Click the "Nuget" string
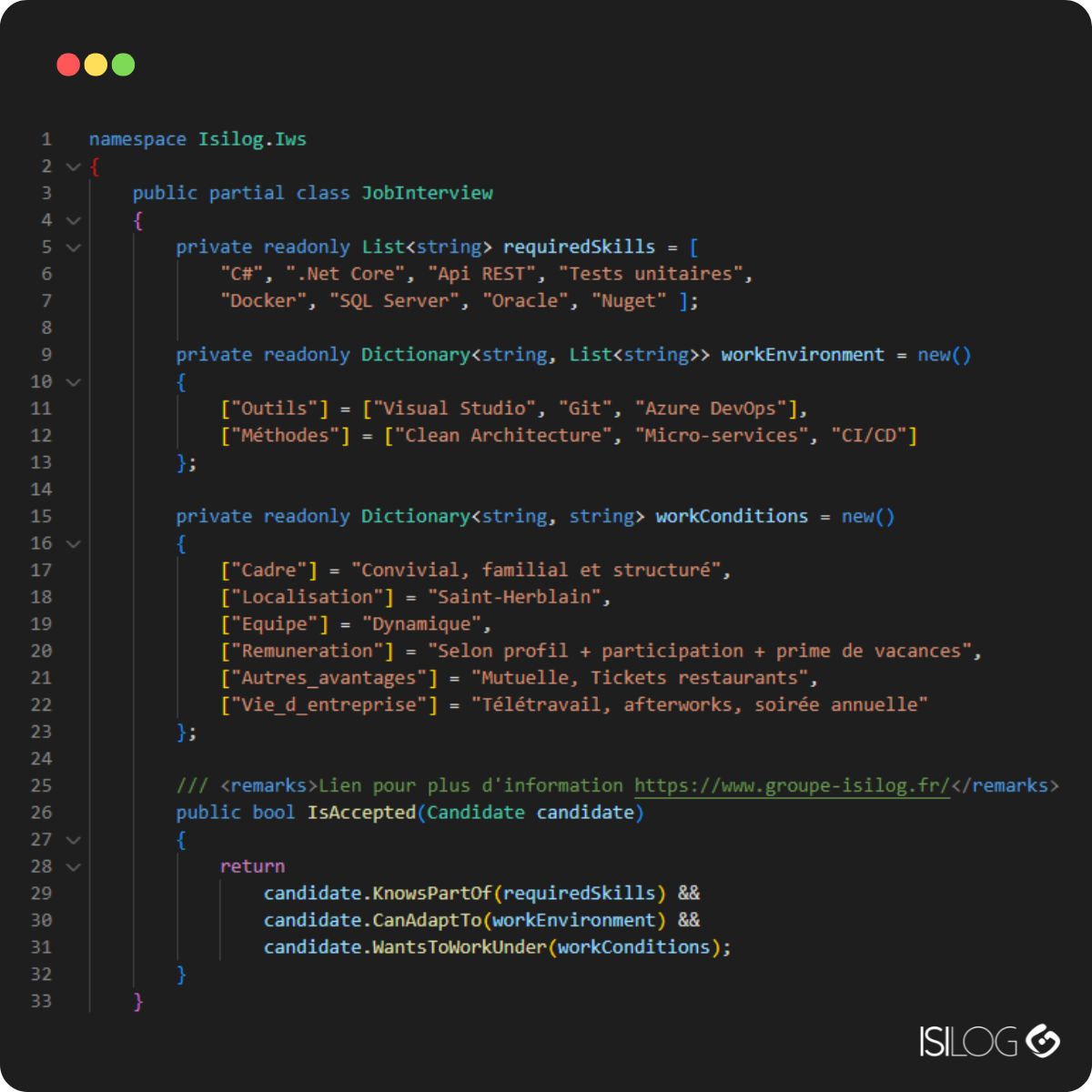1092x1092 pixels. pyautogui.click(x=630, y=300)
